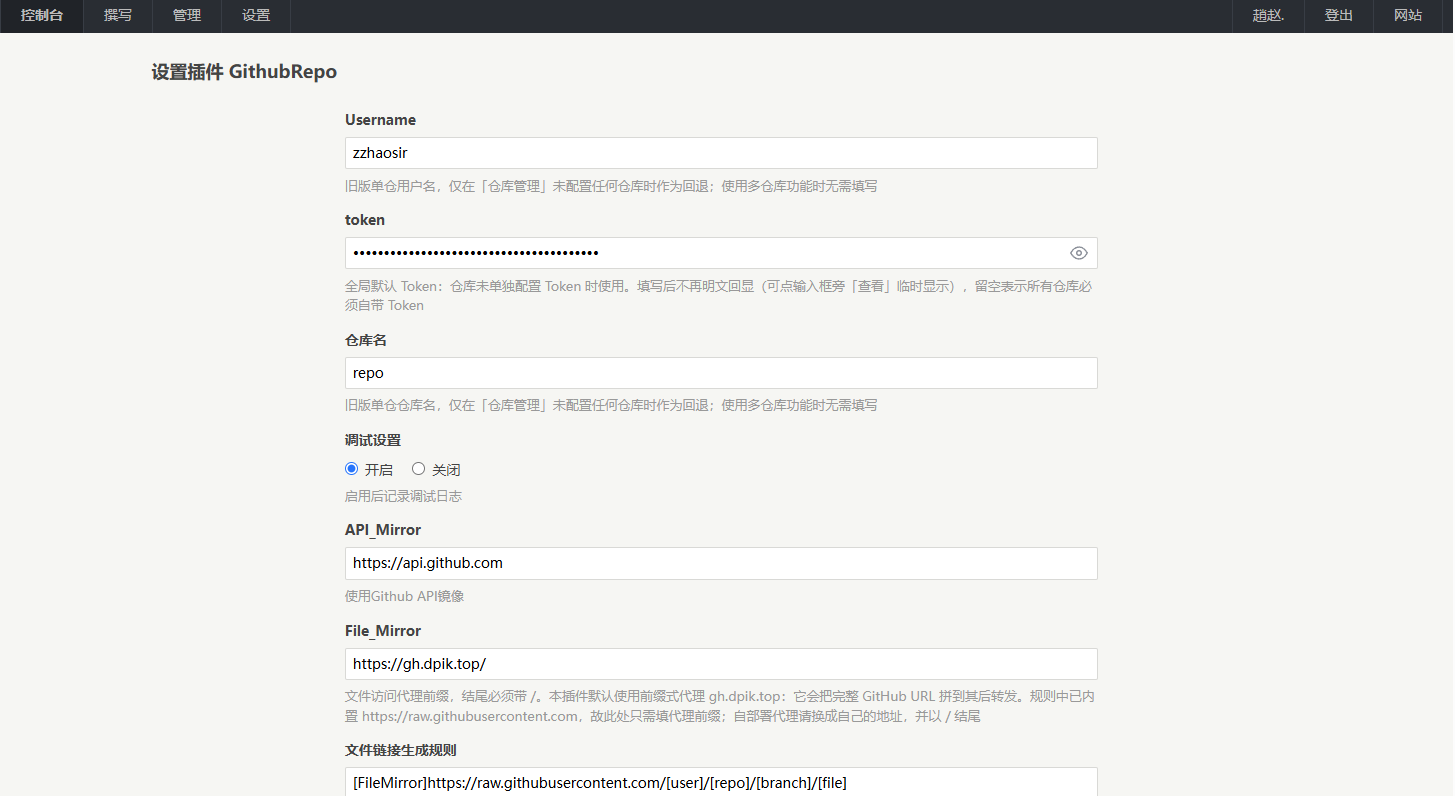Focus the 文件链接生成规则 rule input field

(721, 782)
